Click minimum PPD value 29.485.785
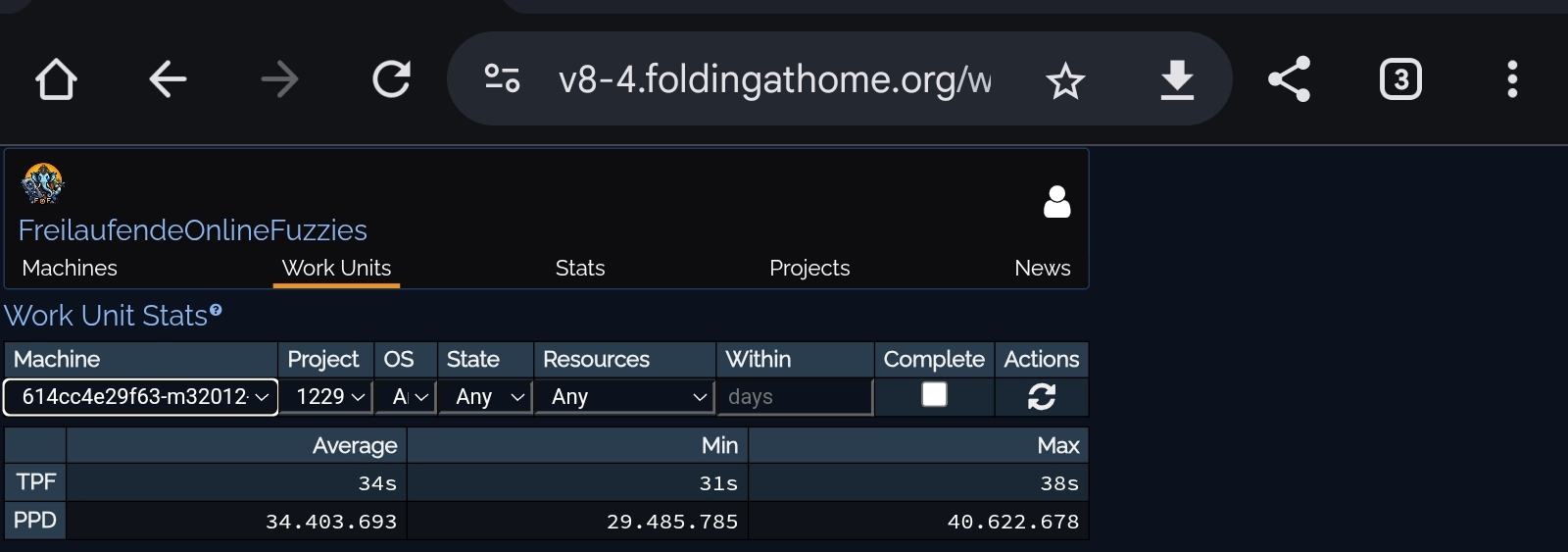This screenshot has height=552, width=1568. click(672, 522)
